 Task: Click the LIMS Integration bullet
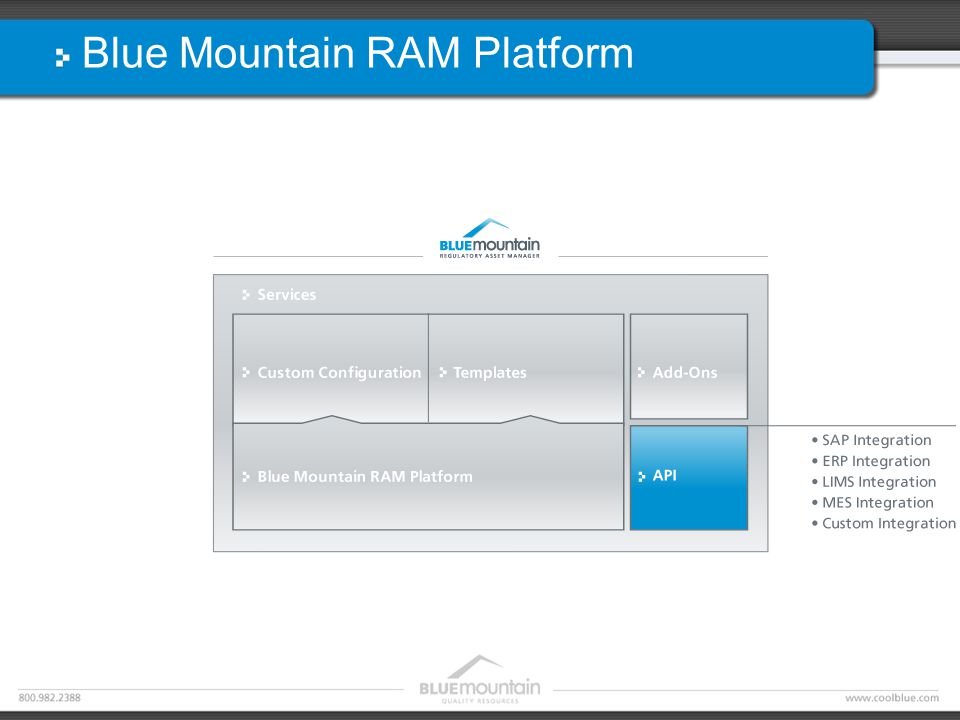tap(874, 482)
